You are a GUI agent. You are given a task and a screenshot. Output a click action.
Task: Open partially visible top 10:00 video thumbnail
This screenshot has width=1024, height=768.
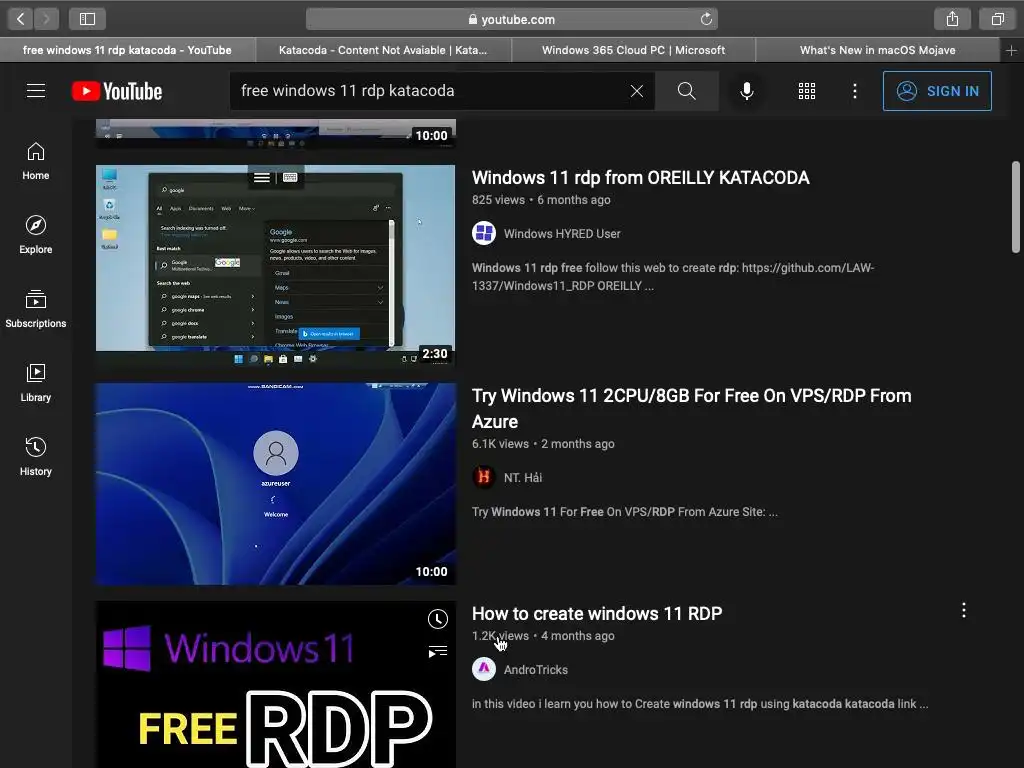[276, 134]
